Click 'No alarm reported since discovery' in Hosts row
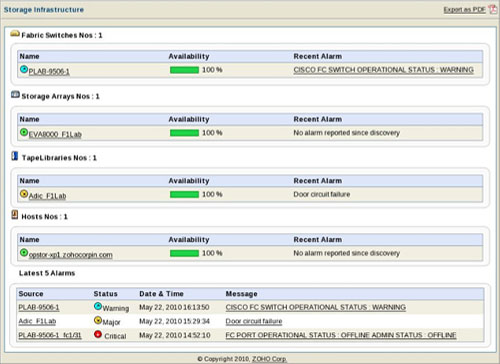500x364 pixels. (x=346, y=253)
